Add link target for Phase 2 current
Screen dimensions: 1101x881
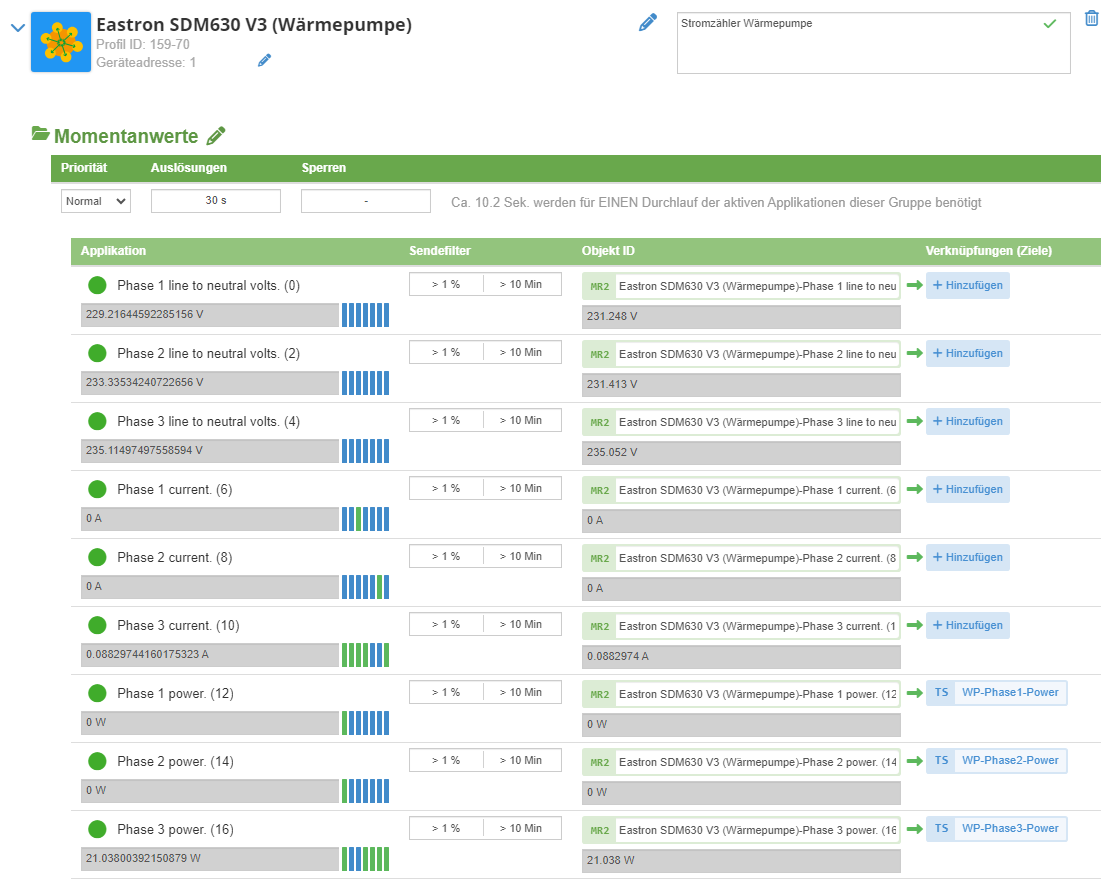(968, 558)
